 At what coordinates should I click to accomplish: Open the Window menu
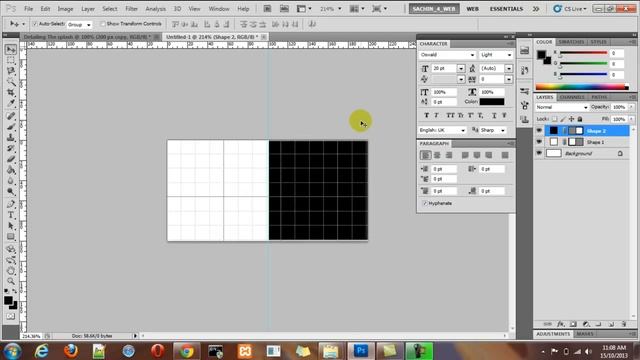tap(219, 9)
